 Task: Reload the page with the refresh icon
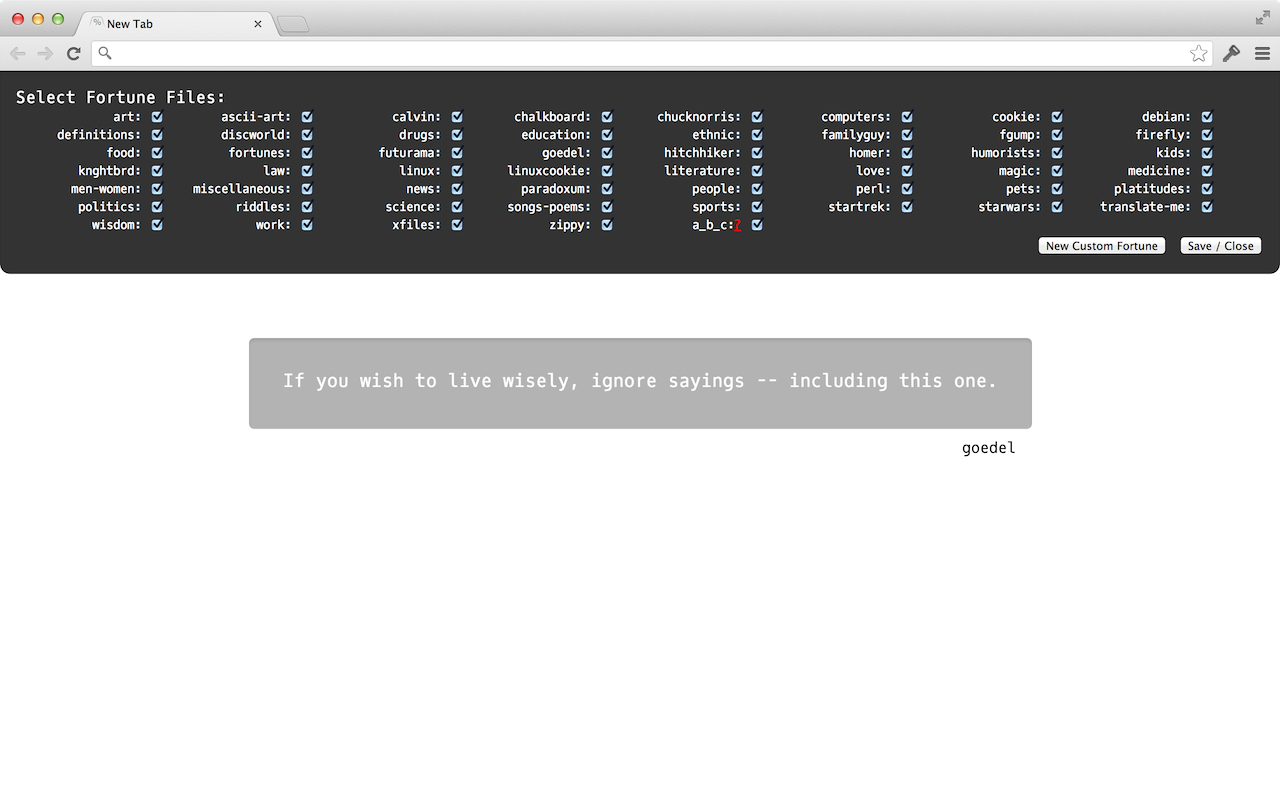tap(73, 54)
